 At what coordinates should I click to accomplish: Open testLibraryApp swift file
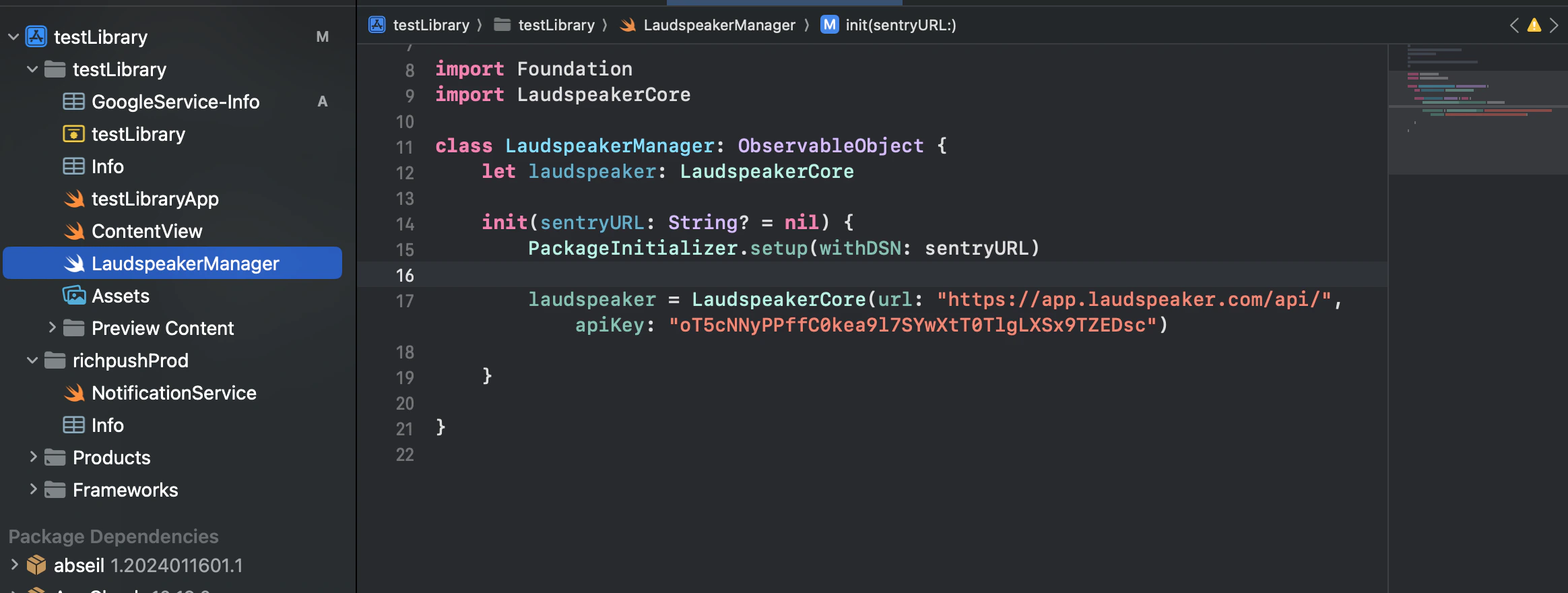click(155, 199)
